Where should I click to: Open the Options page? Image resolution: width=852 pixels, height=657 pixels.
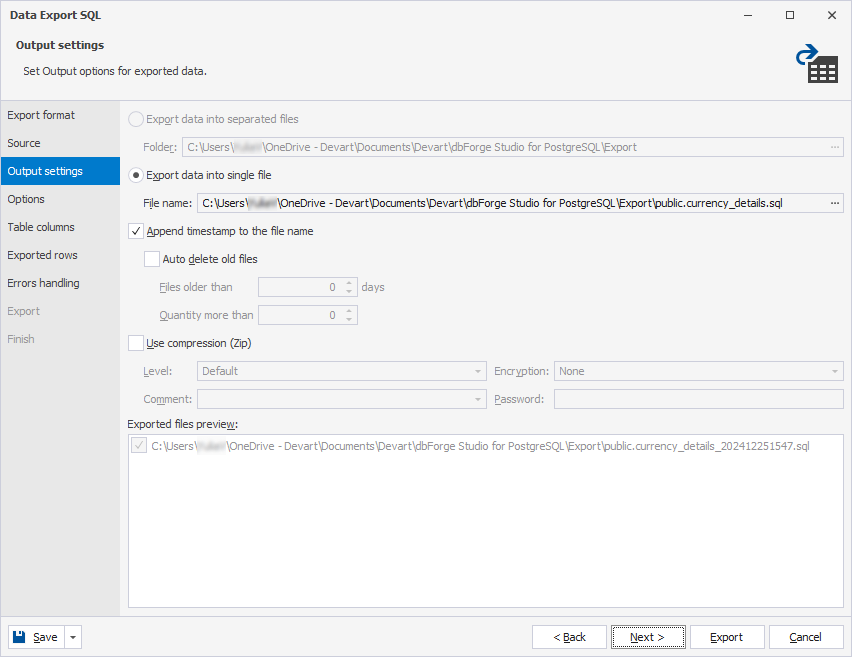pyautogui.click(x=60, y=199)
